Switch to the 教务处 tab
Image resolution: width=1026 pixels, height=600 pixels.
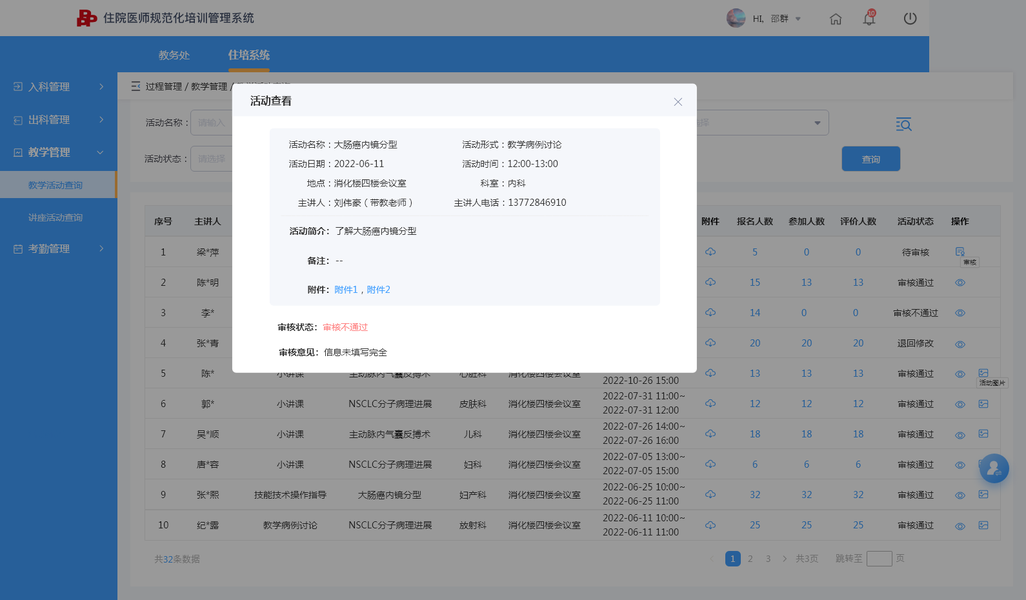tap(174, 55)
